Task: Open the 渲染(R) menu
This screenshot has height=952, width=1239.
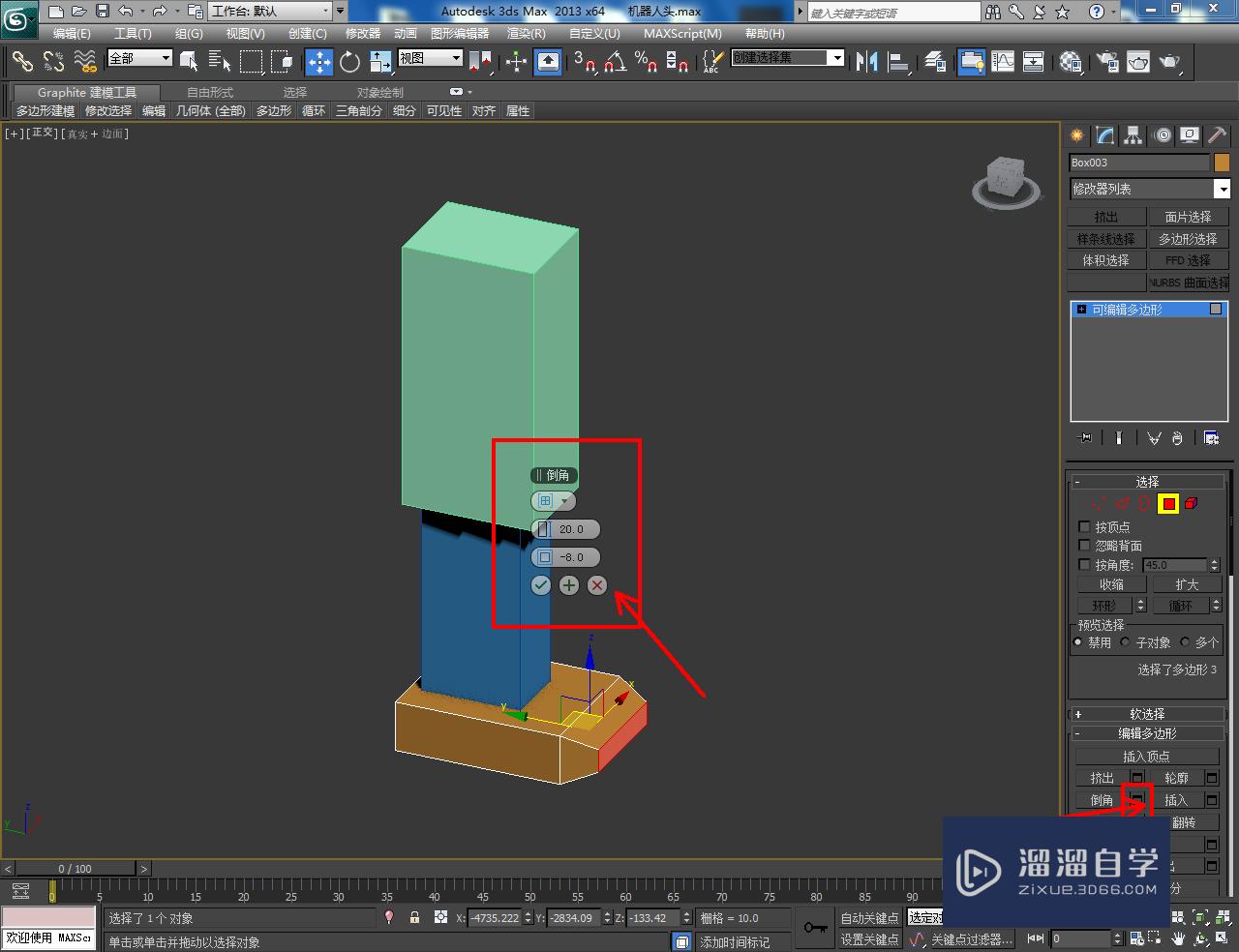Action: point(527,34)
